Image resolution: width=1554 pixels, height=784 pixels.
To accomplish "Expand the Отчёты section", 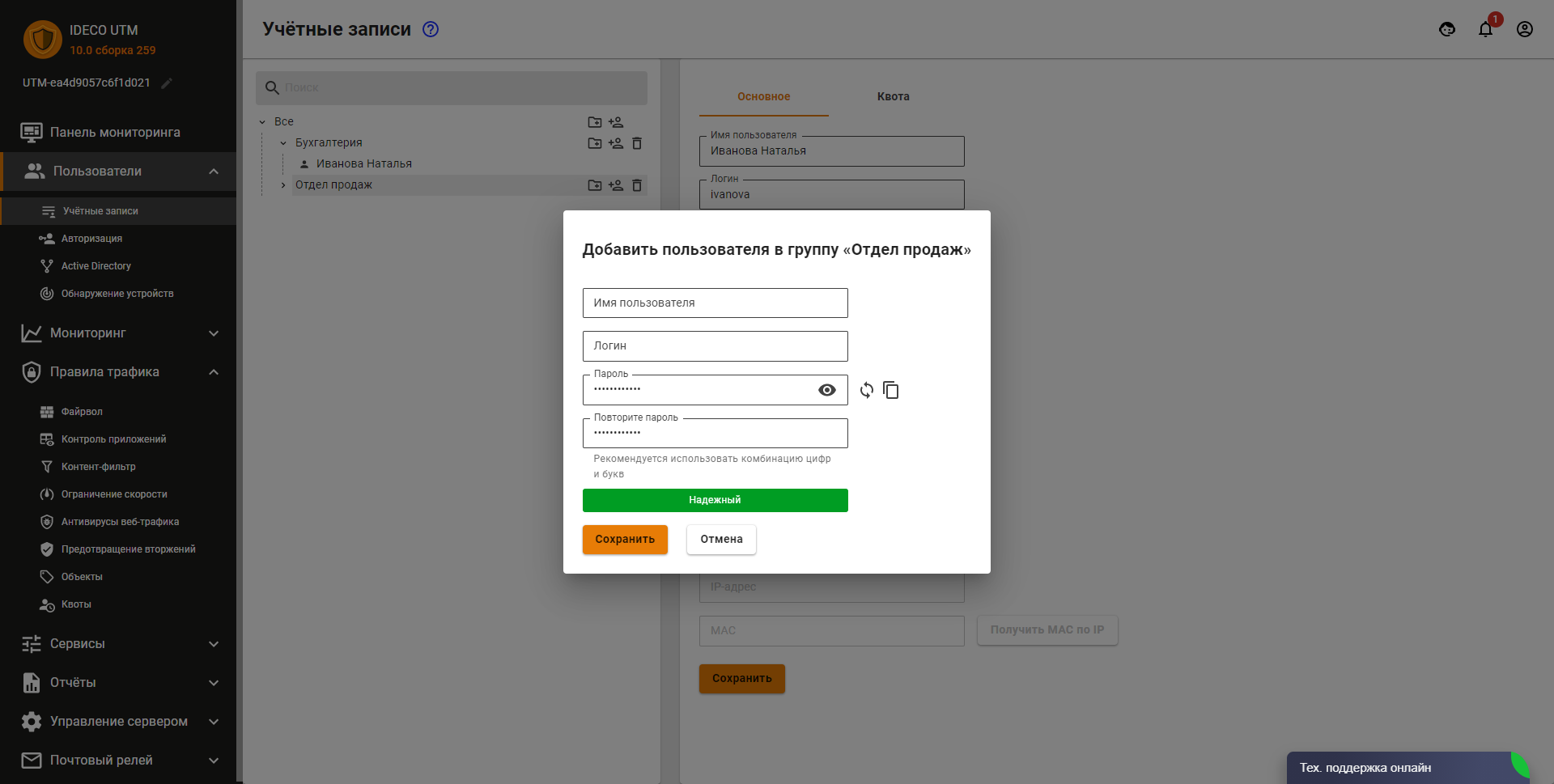I will 118,683.
